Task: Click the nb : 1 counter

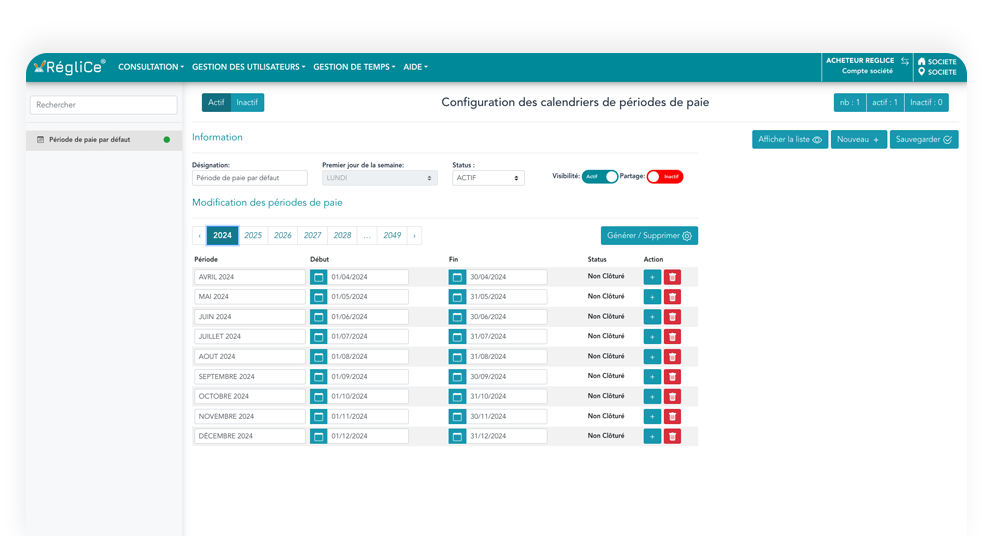Action: click(x=849, y=102)
